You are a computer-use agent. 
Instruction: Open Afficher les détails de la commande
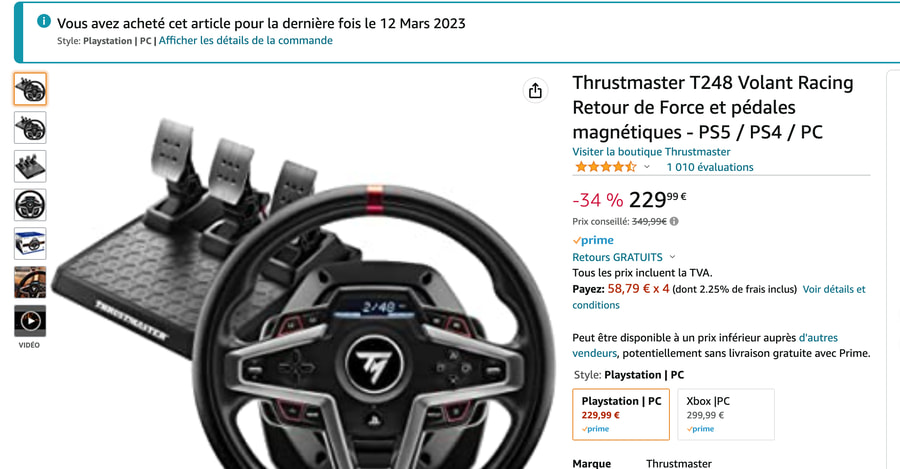[246, 40]
